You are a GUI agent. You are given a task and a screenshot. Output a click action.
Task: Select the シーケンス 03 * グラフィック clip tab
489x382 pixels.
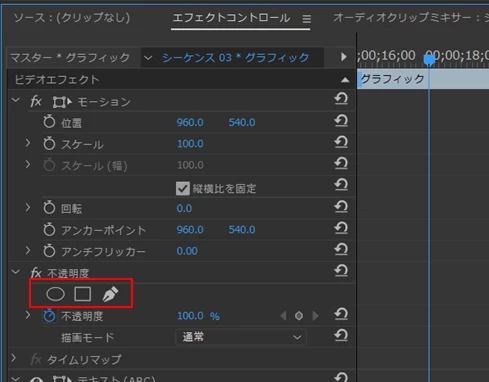(x=236, y=58)
